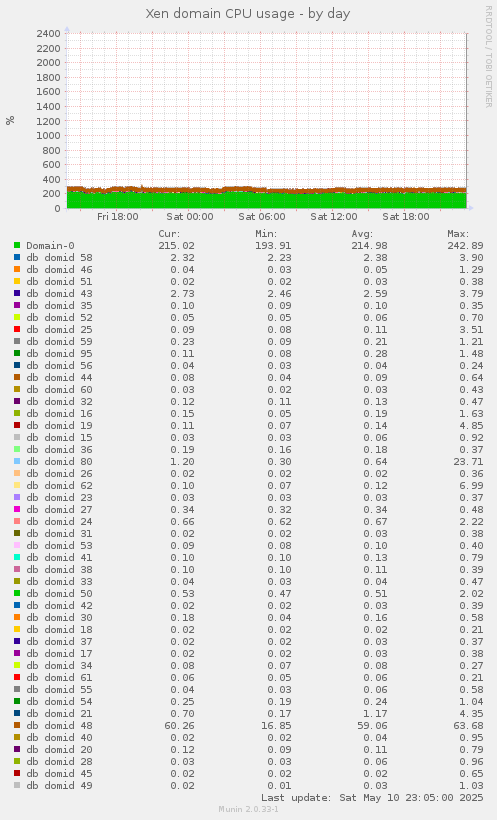Click 'db domid 50' legend label

click(59, 594)
